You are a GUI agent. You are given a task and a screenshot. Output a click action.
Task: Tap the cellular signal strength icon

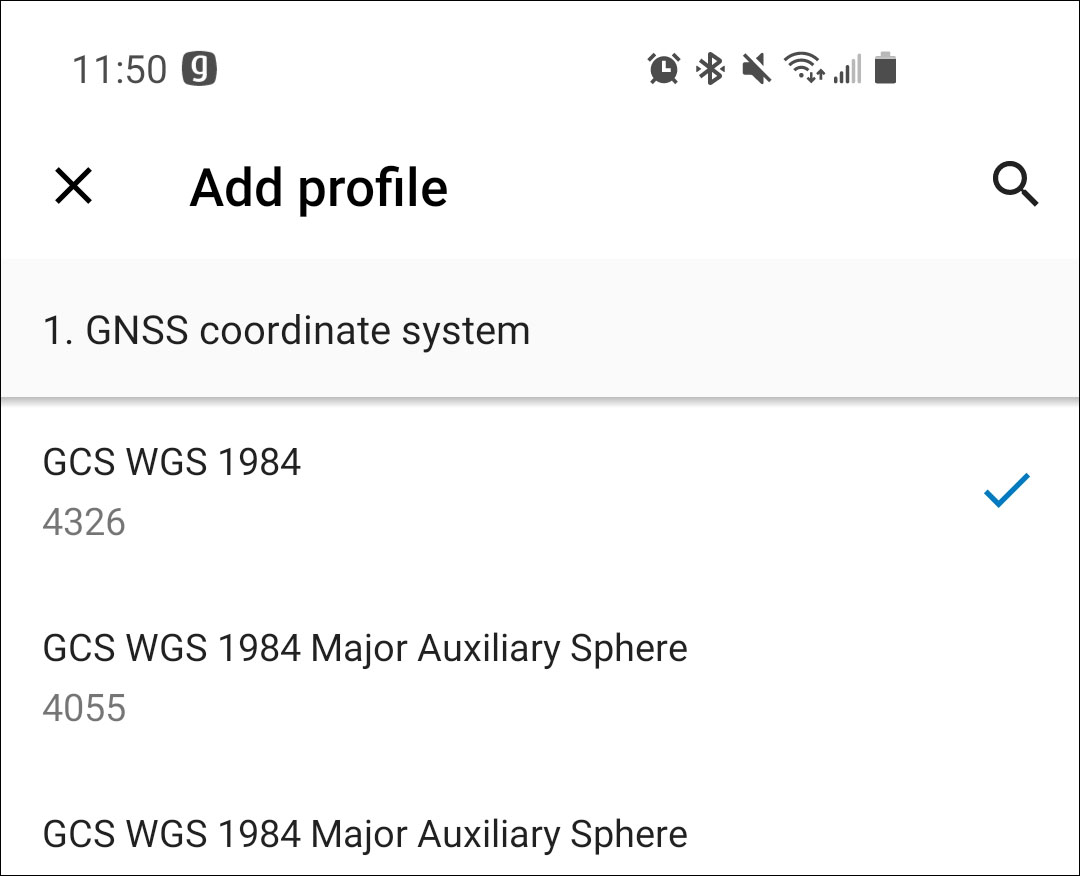click(x=846, y=68)
